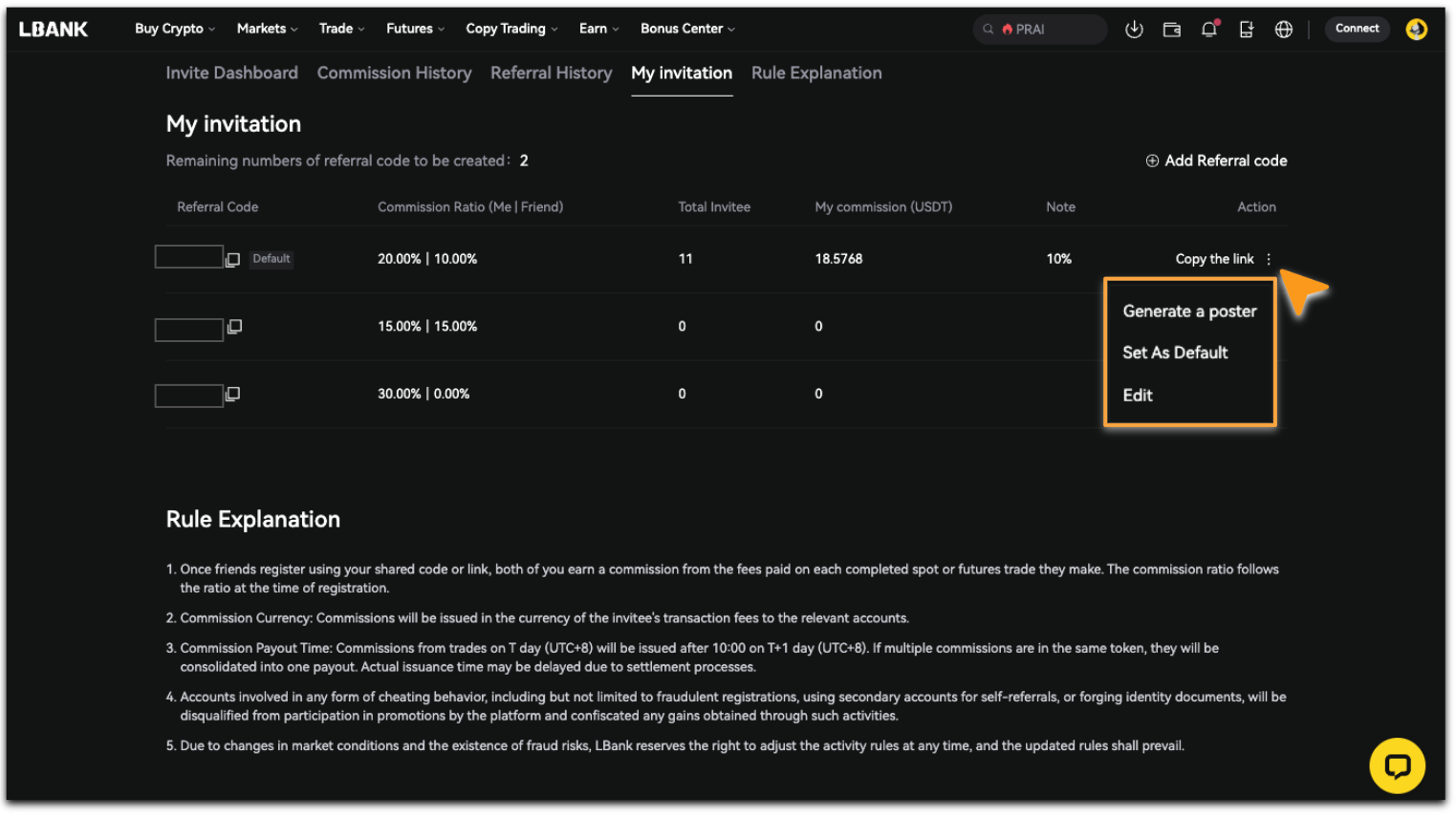Open the live chat support bubble
This screenshot has height=818, width=1456.
(x=1397, y=765)
